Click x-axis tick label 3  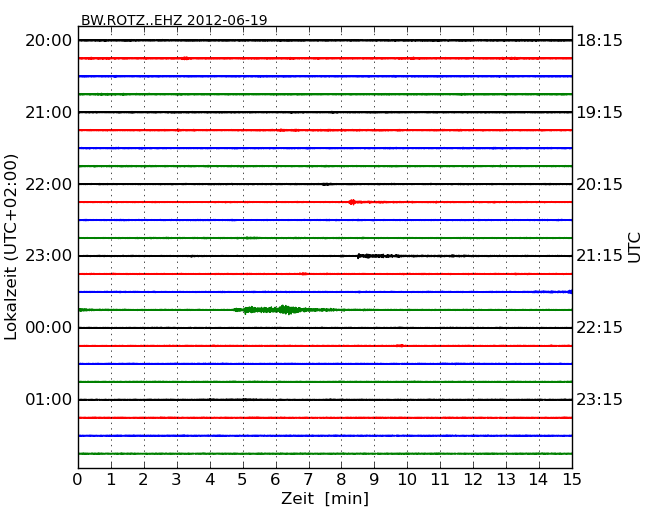(177, 479)
